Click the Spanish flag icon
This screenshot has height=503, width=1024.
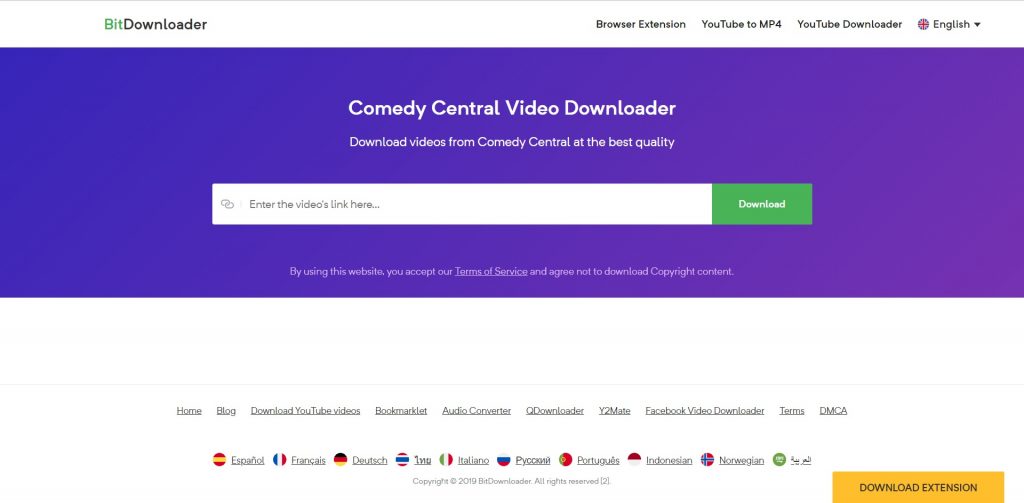(219, 460)
